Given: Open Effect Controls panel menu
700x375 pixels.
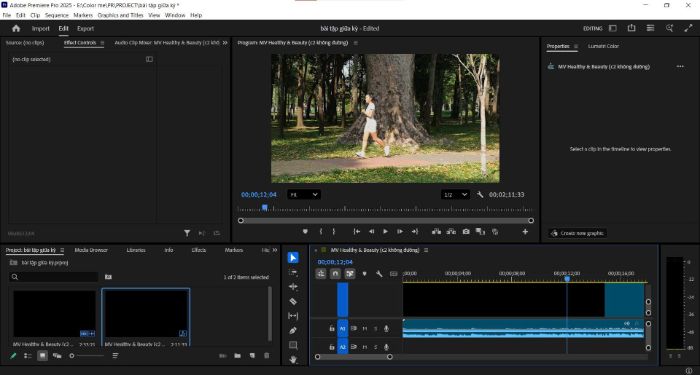Looking at the screenshot, I should 102,43.
